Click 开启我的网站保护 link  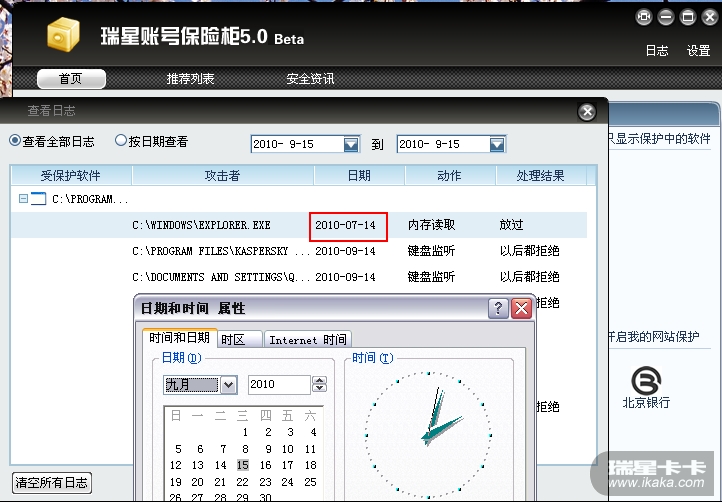click(x=653, y=337)
